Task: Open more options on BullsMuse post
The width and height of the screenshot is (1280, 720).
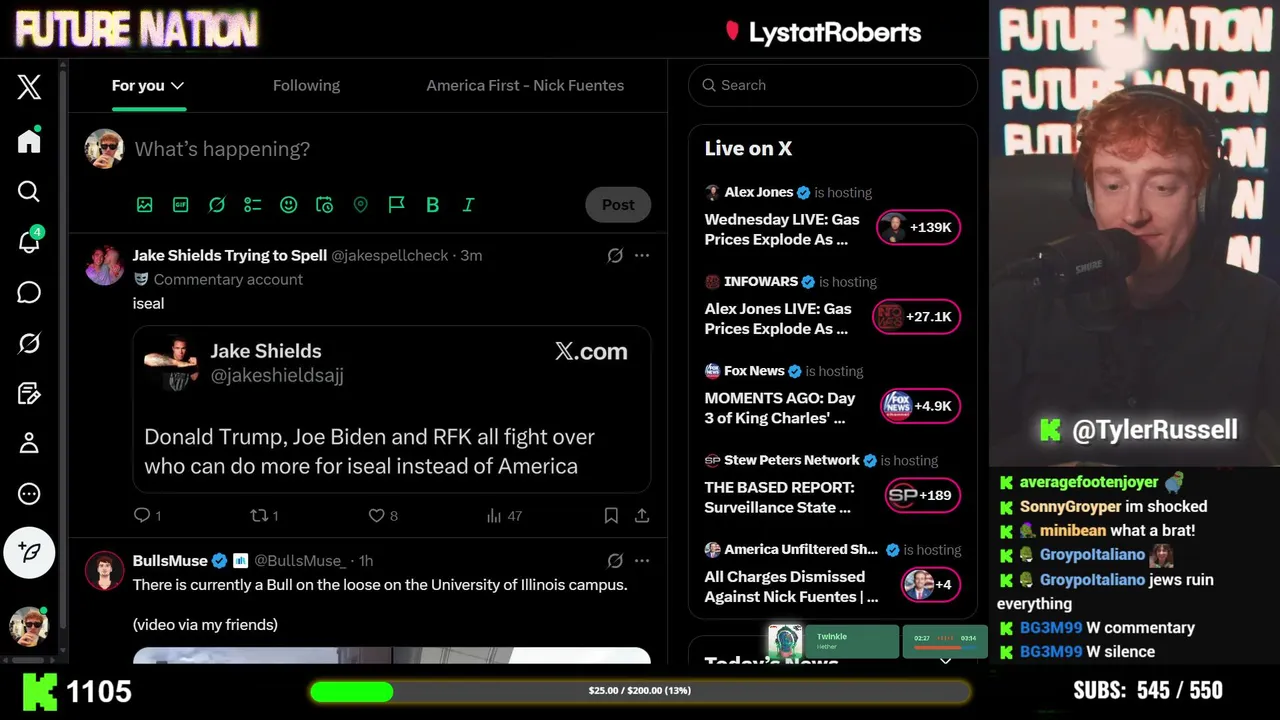Action: point(642,561)
